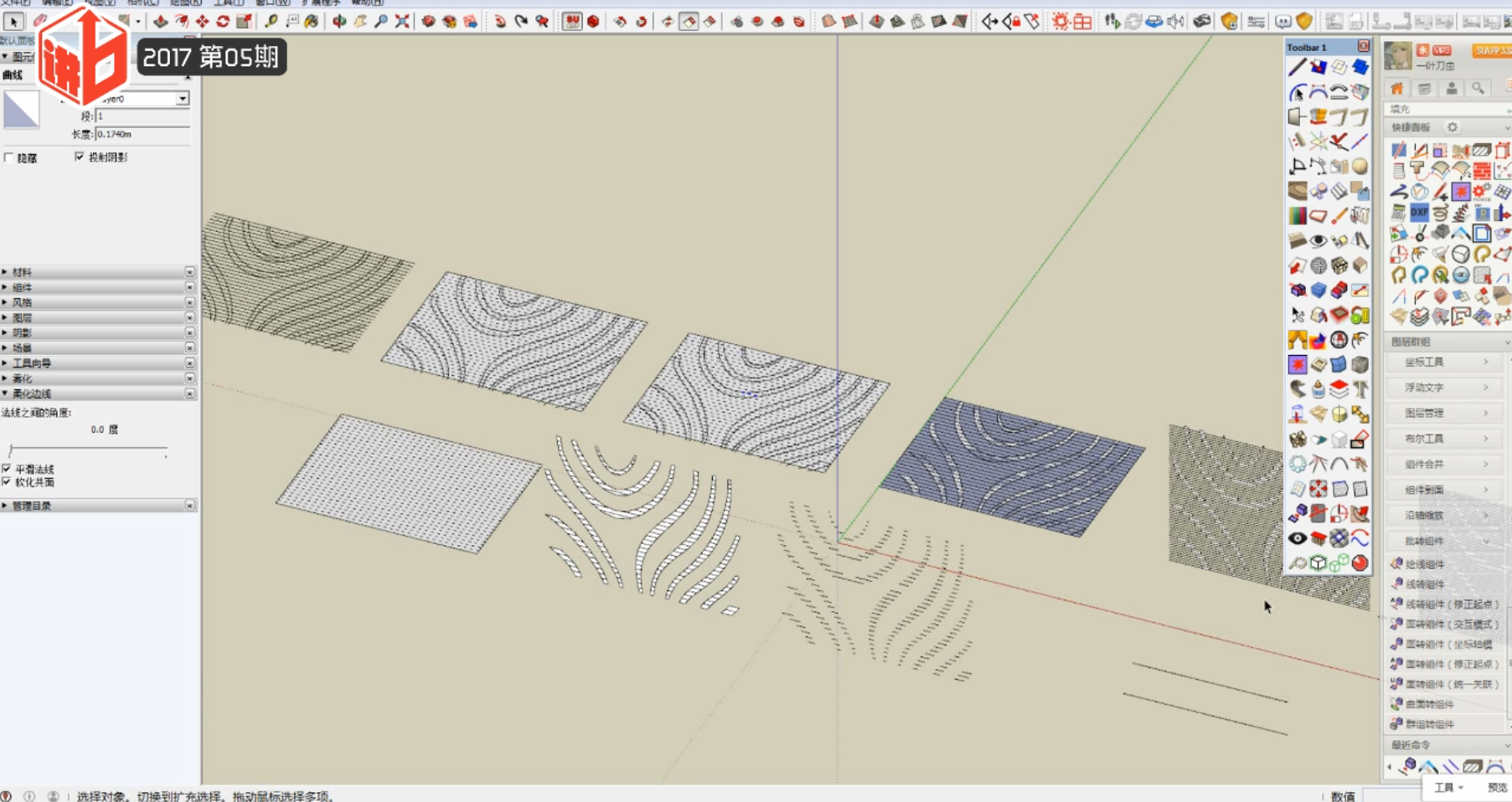This screenshot has height=802, width=1512.
Task: Run the 群组转组件 command
Action: click(1446, 724)
